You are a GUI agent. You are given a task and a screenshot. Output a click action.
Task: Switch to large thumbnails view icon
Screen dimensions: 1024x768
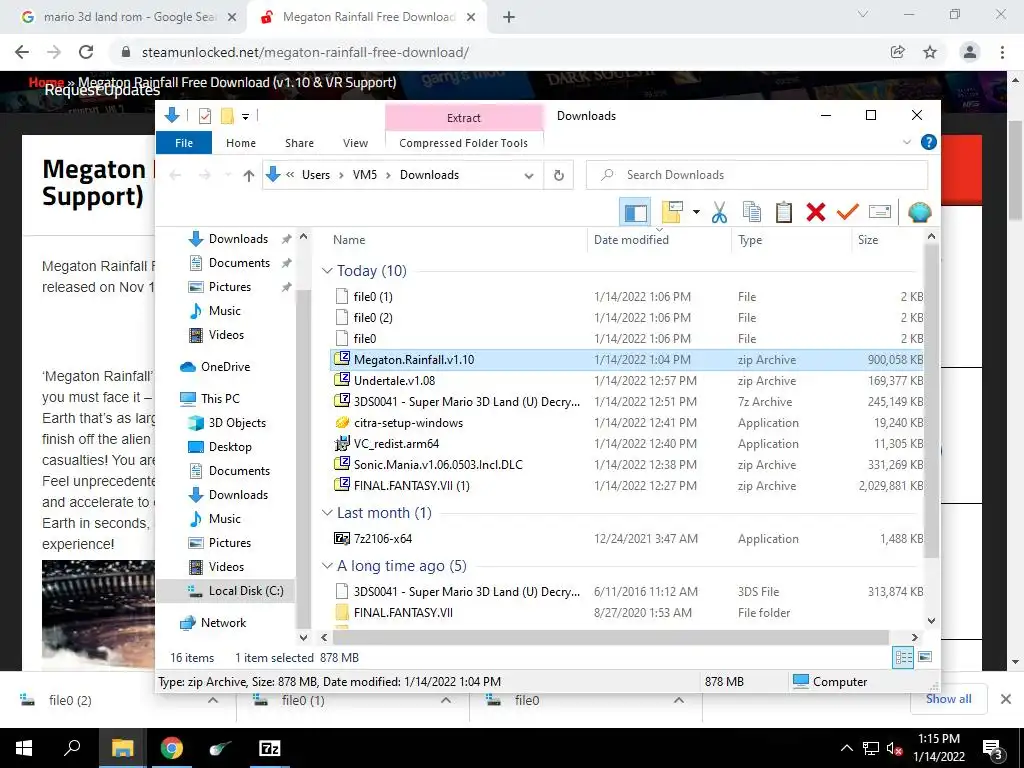[925, 657]
